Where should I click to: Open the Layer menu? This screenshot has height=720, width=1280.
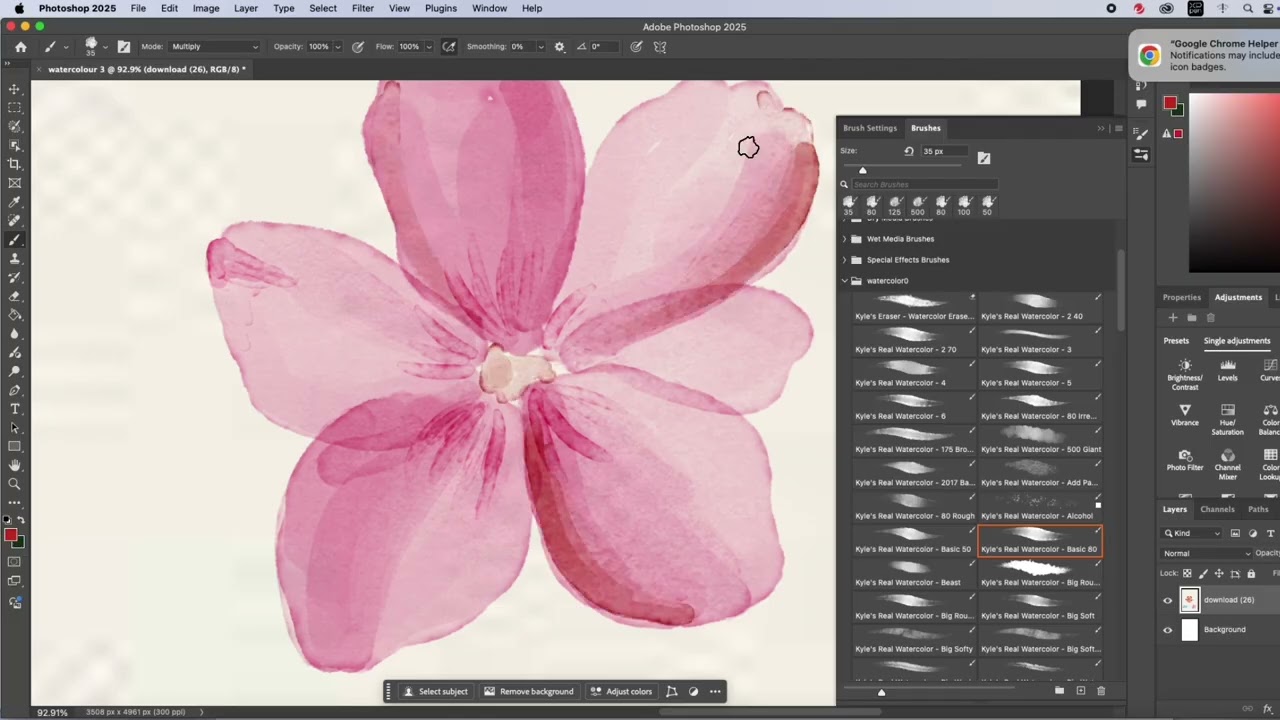(246, 8)
